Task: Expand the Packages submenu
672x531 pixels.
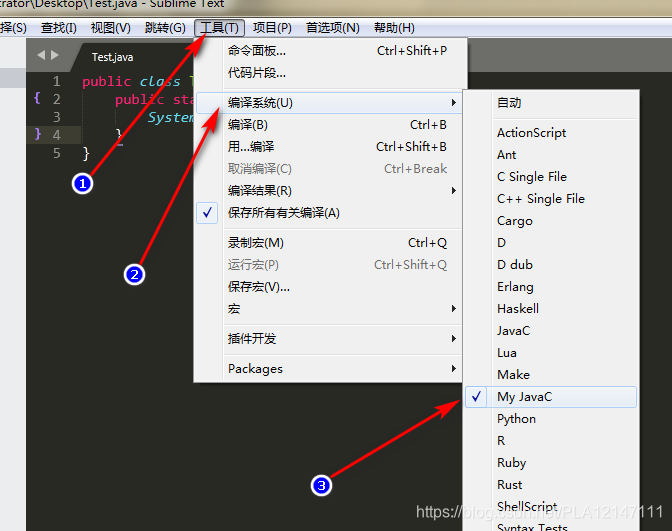Action: (329, 369)
